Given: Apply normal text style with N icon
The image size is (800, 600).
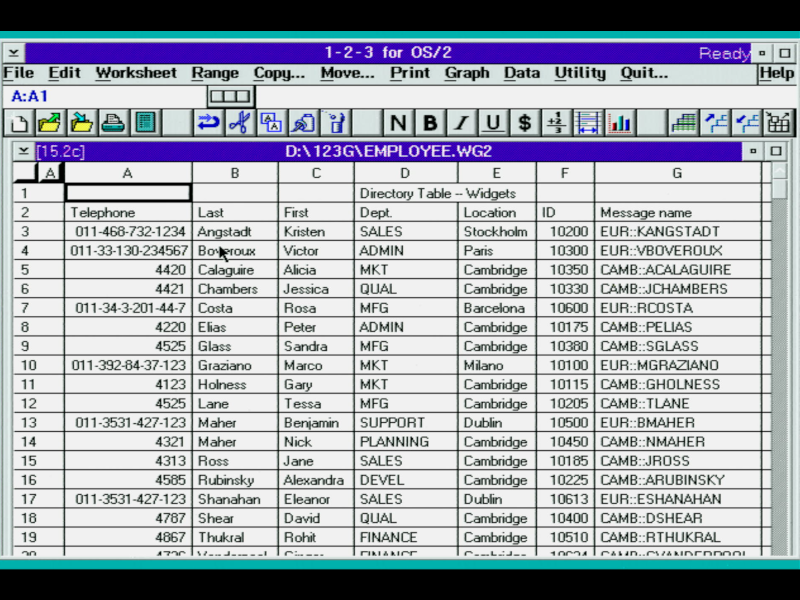Looking at the screenshot, I should point(398,123).
